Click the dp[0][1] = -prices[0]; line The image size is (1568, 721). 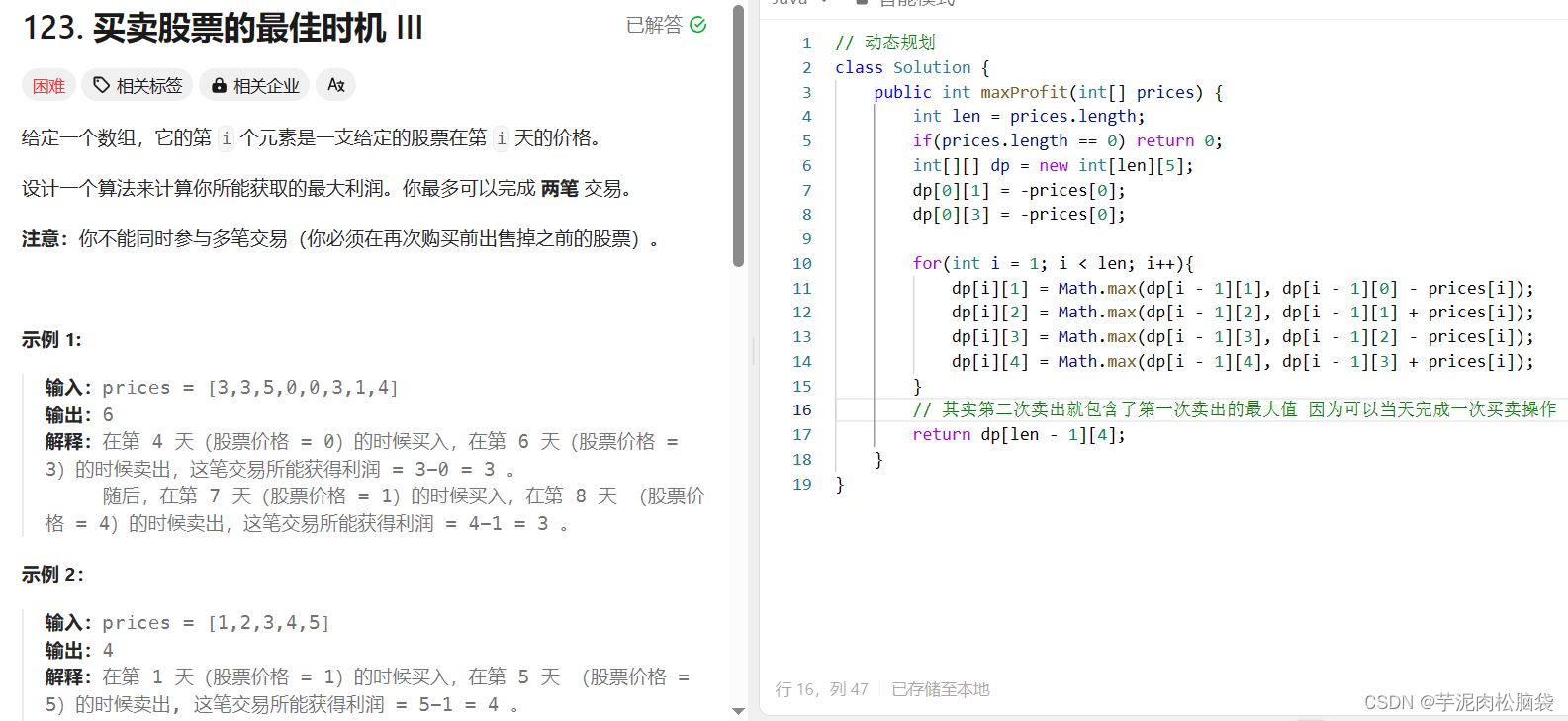coord(1019,190)
